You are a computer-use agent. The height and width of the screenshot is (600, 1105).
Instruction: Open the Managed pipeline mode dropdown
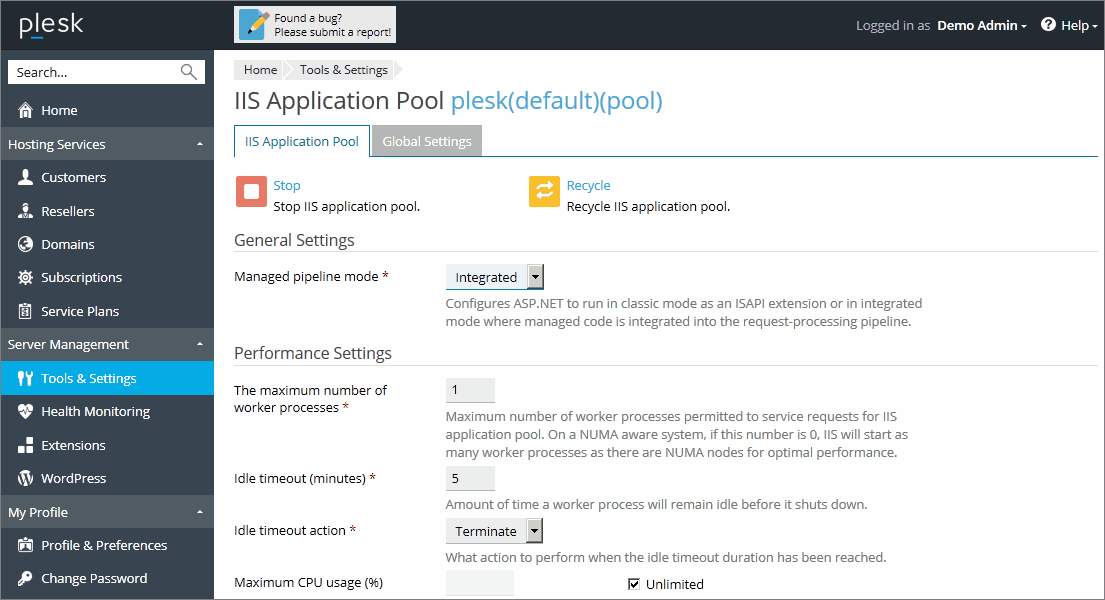click(x=535, y=277)
